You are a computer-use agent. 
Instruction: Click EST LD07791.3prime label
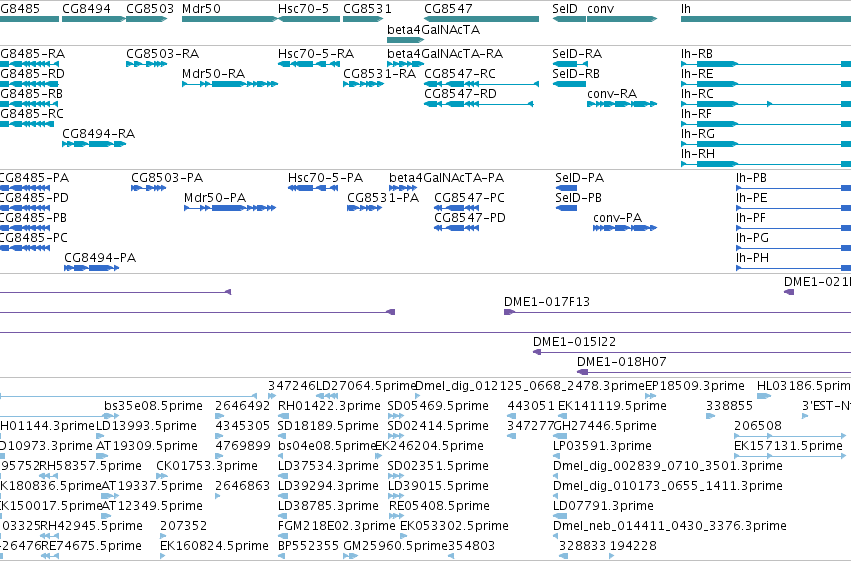pyautogui.click(x=603, y=506)
